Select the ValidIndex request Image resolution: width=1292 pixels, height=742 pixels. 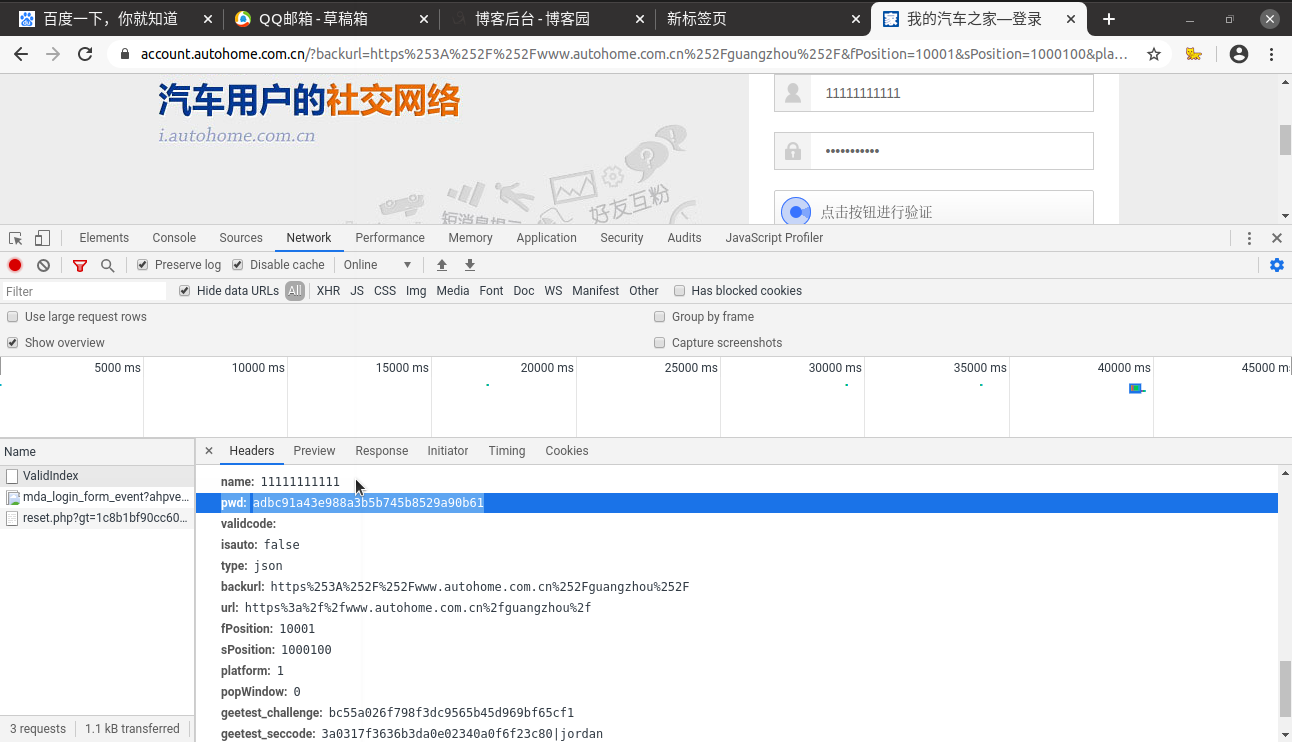point(97,476)
